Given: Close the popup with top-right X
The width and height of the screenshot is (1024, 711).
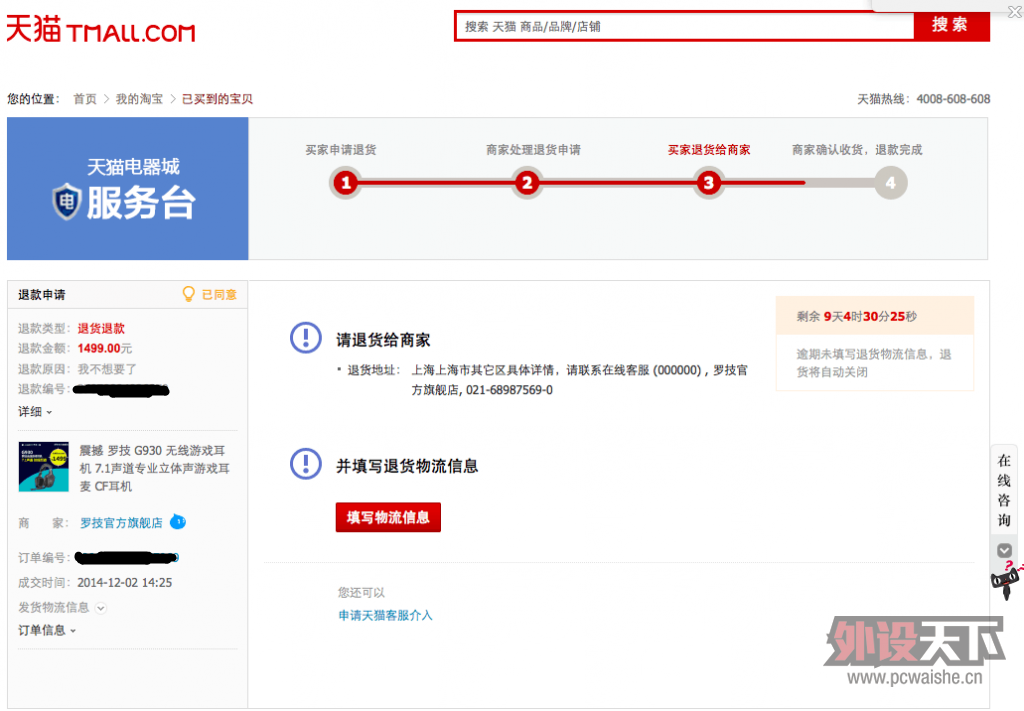Looking at the screenshot, I should pos(1014,11).
